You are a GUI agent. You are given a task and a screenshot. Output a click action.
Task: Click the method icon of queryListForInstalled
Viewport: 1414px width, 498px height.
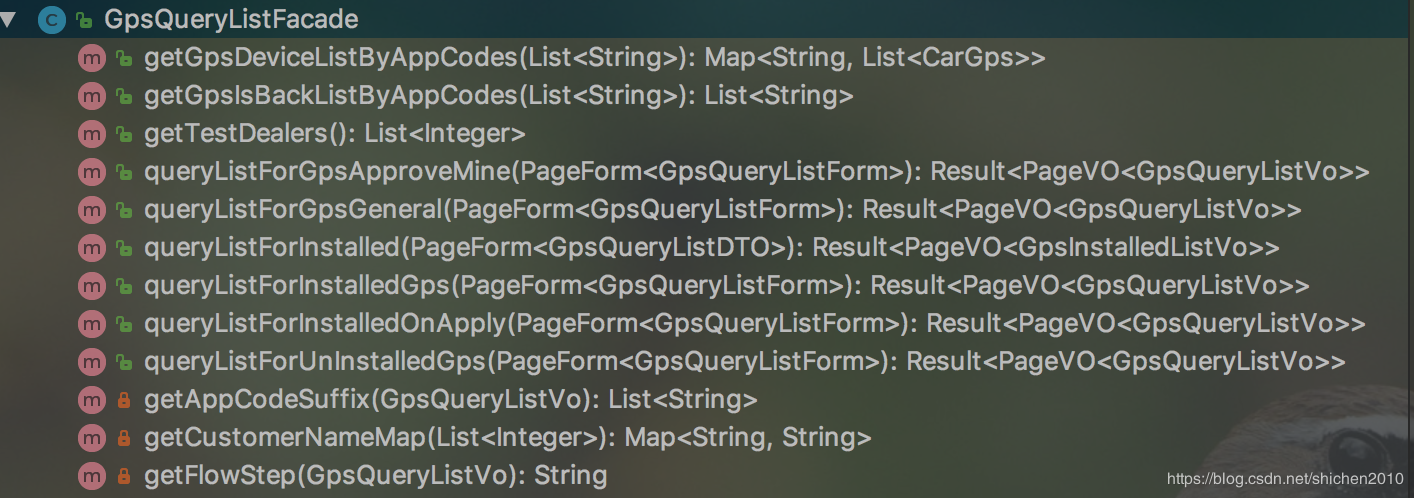coord(91,248)
